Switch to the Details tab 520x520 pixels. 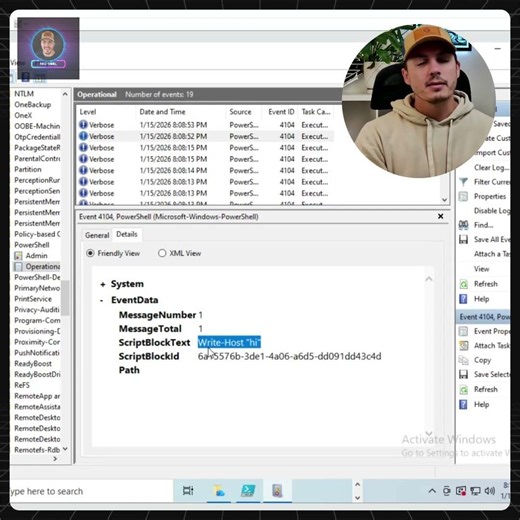coord(127,234)
